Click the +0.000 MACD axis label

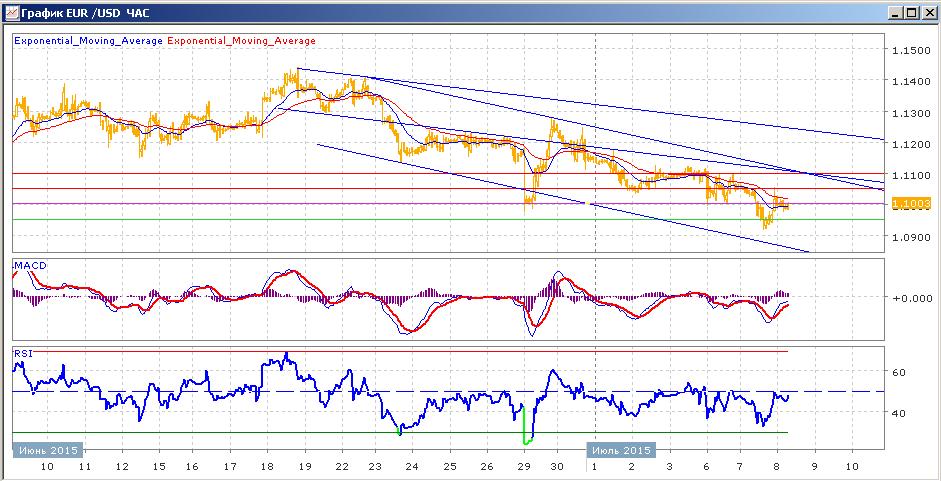coord(910,297)
